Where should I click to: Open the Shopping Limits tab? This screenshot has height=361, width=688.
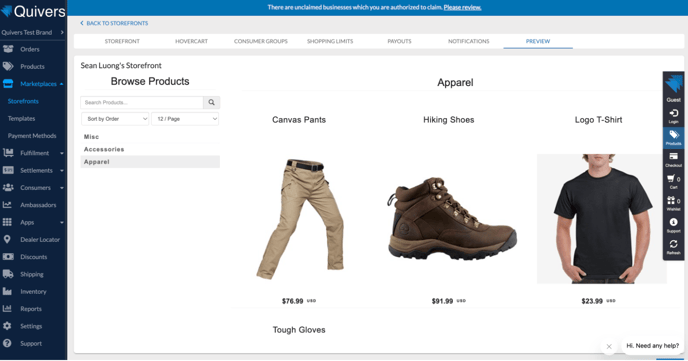coord(330,41)
